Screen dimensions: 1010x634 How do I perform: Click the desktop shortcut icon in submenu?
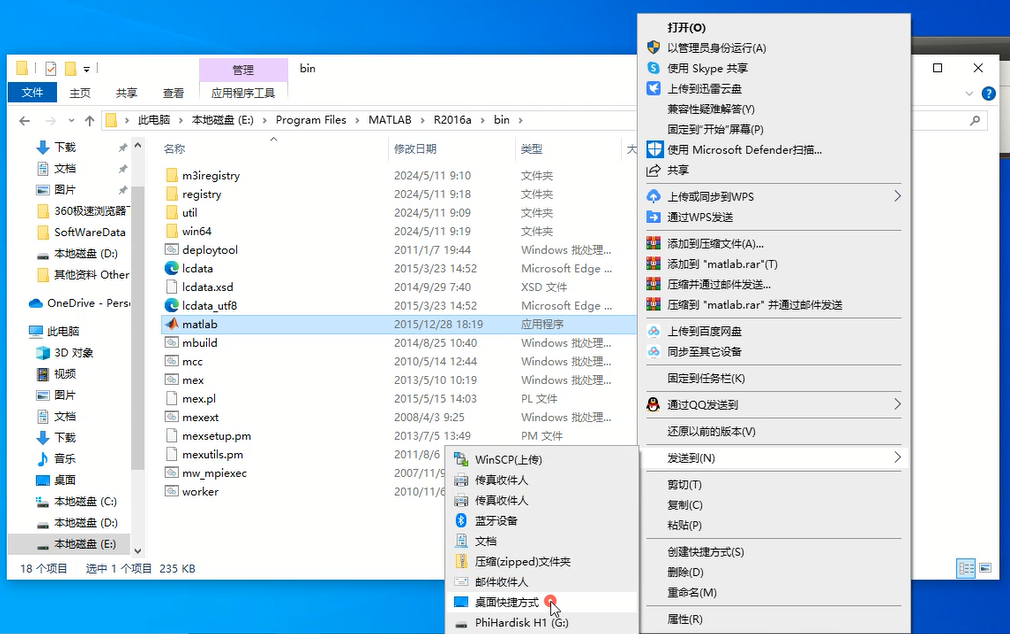point(461,602)
